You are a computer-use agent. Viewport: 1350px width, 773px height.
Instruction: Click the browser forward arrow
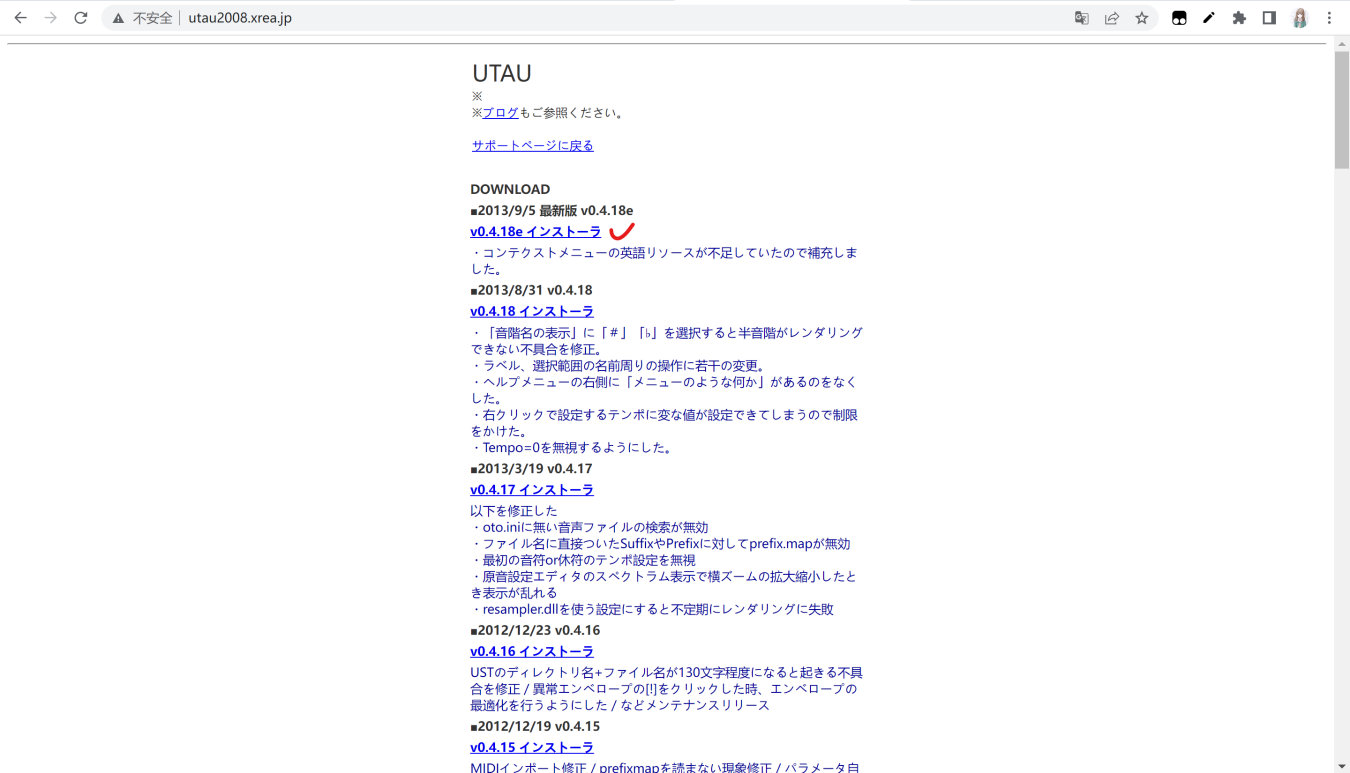(50, 18)
